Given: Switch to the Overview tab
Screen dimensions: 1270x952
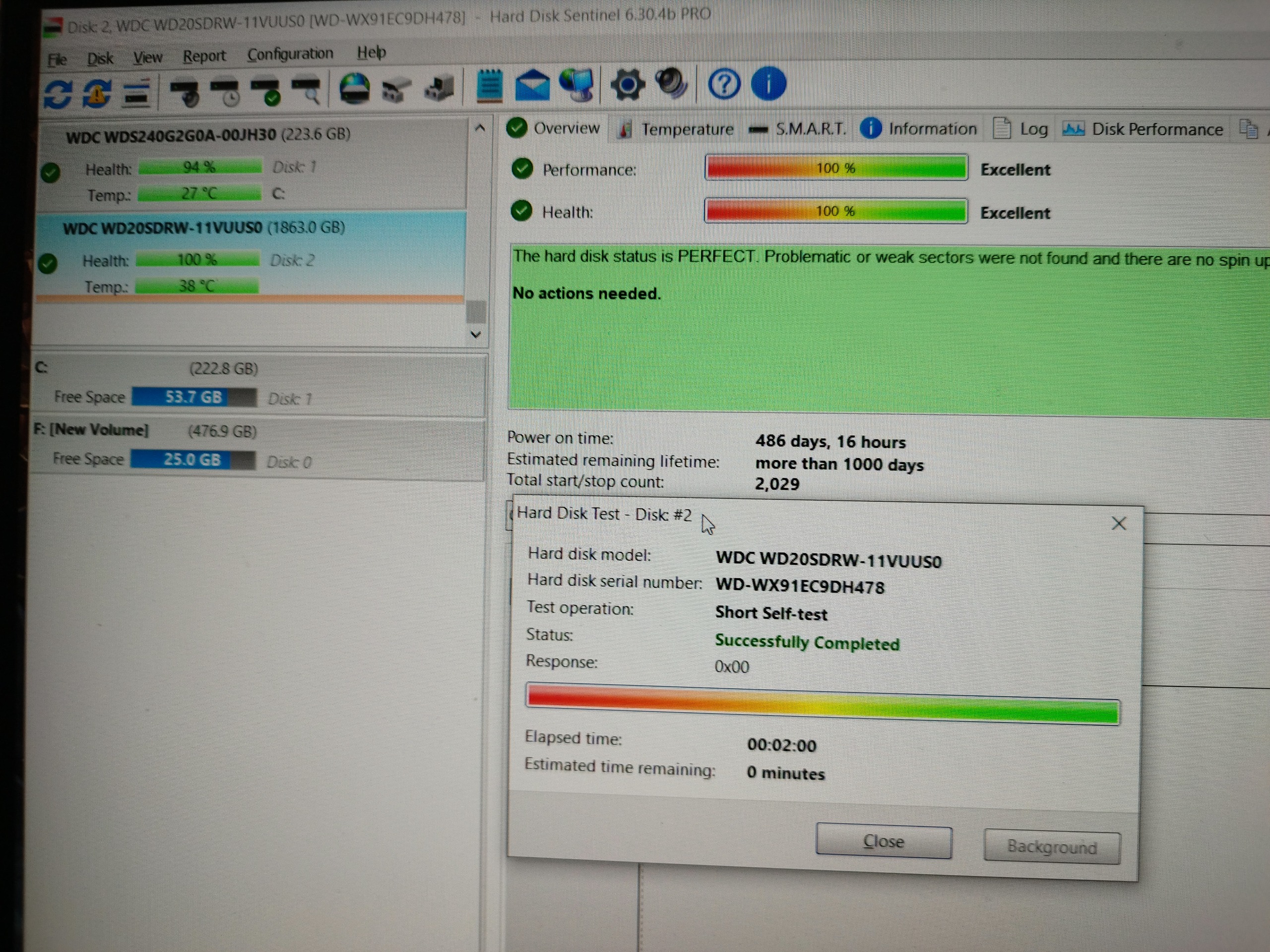Looking at the screenshot, I should pos(554,128).
